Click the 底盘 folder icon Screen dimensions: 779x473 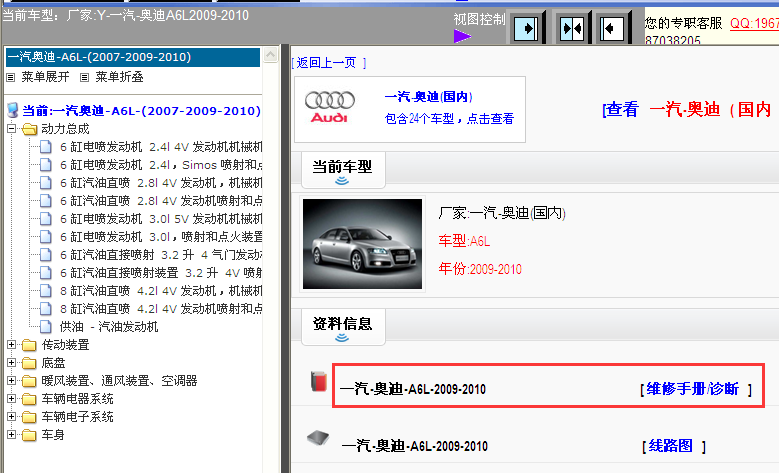coord(29,363)
